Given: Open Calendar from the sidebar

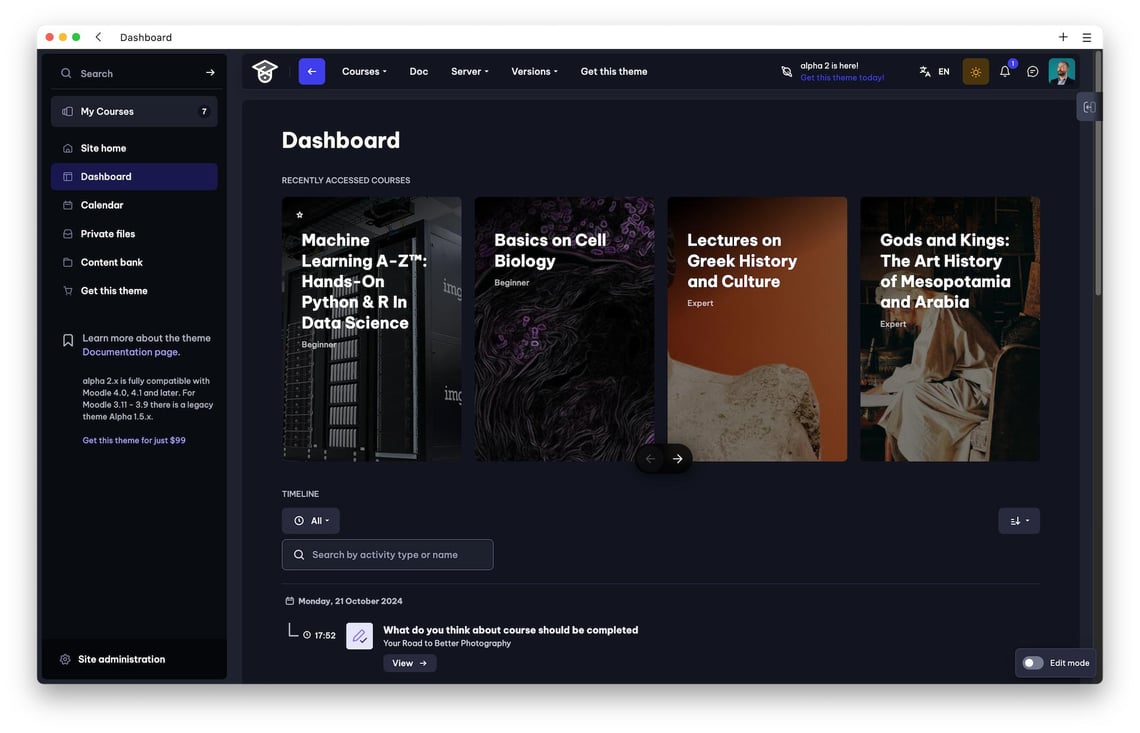Looking at the screenshot, I should pos(135,205).
